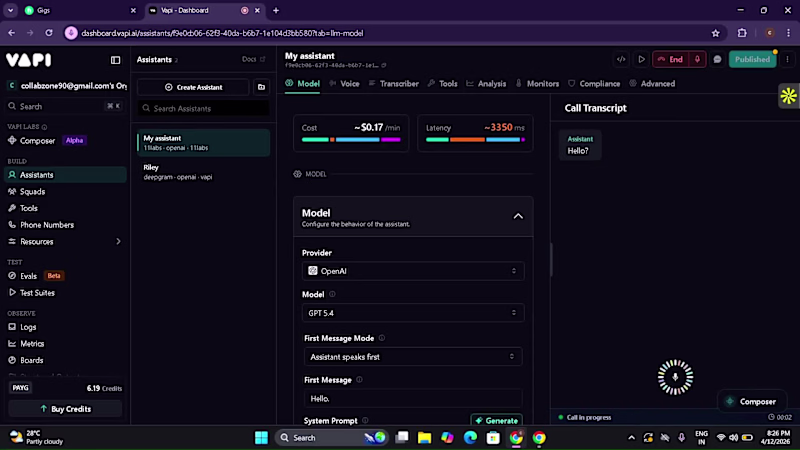Open Evals Beta
This screenshot has width=800, height=450.
coord(65,276)
